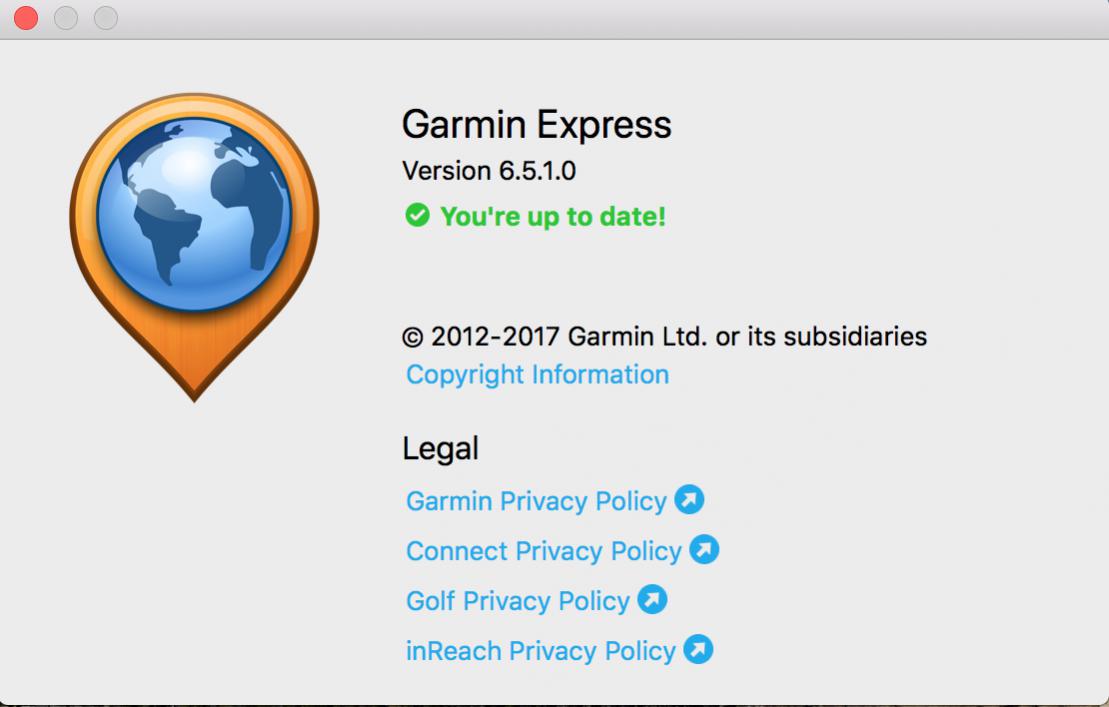Close the About window with red button
The image size is (1109, 707).
[x=26, y=18]
